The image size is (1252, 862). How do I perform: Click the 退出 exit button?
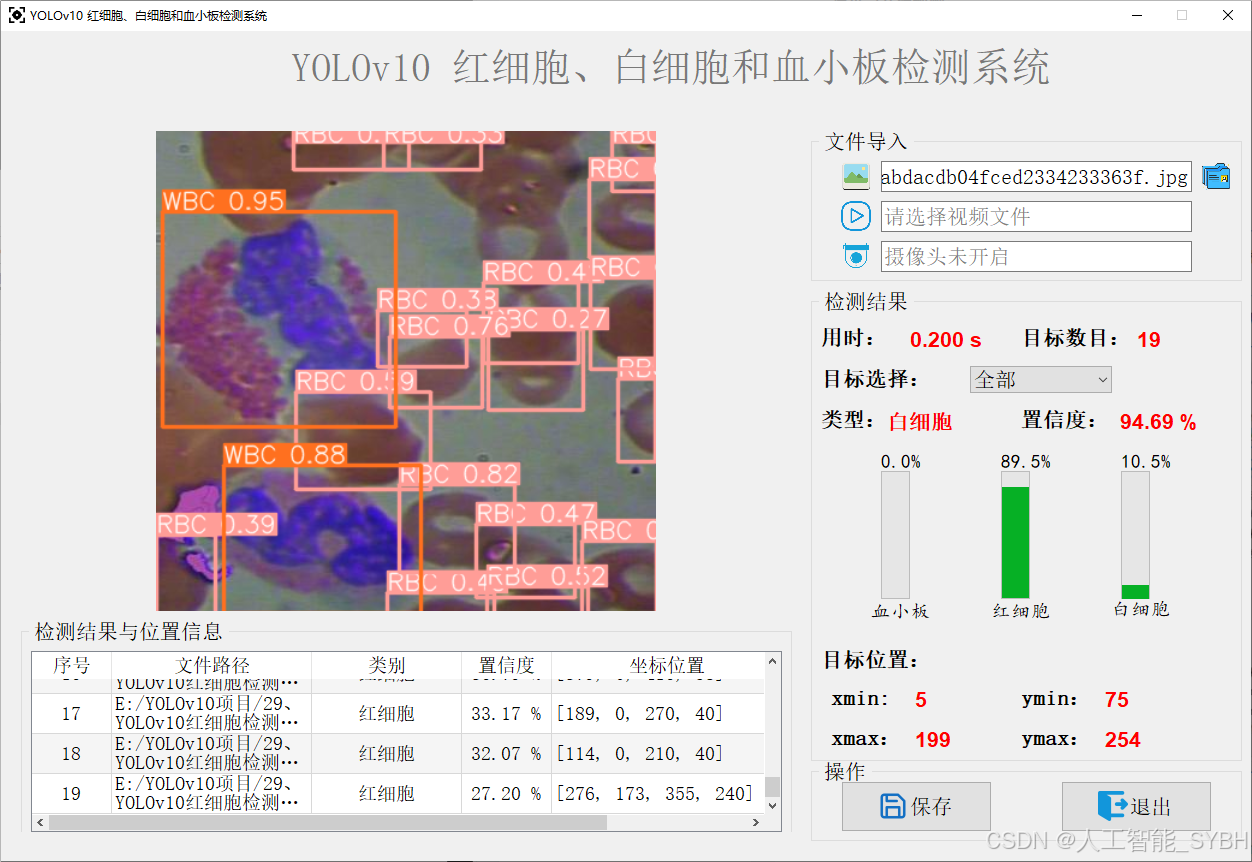pos(1136,806)
